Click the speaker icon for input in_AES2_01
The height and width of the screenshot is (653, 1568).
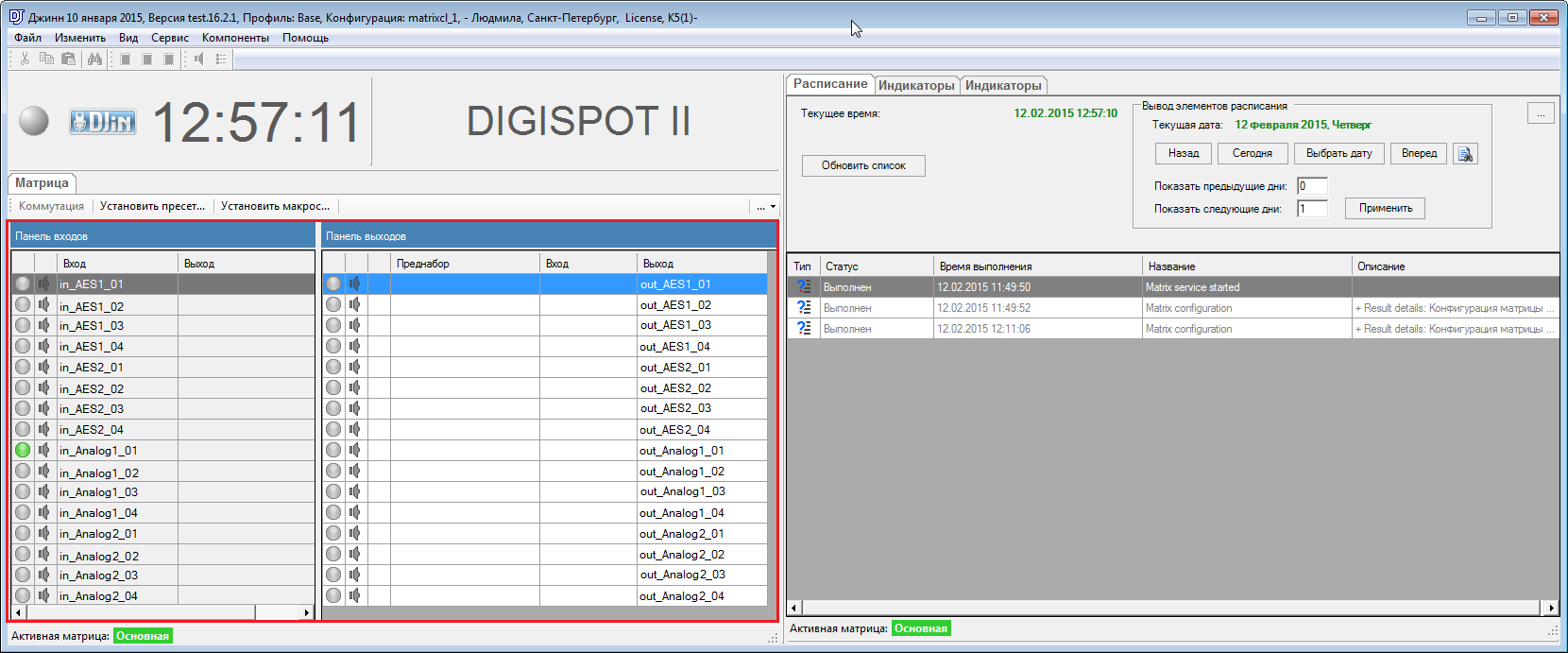[43, 367]
